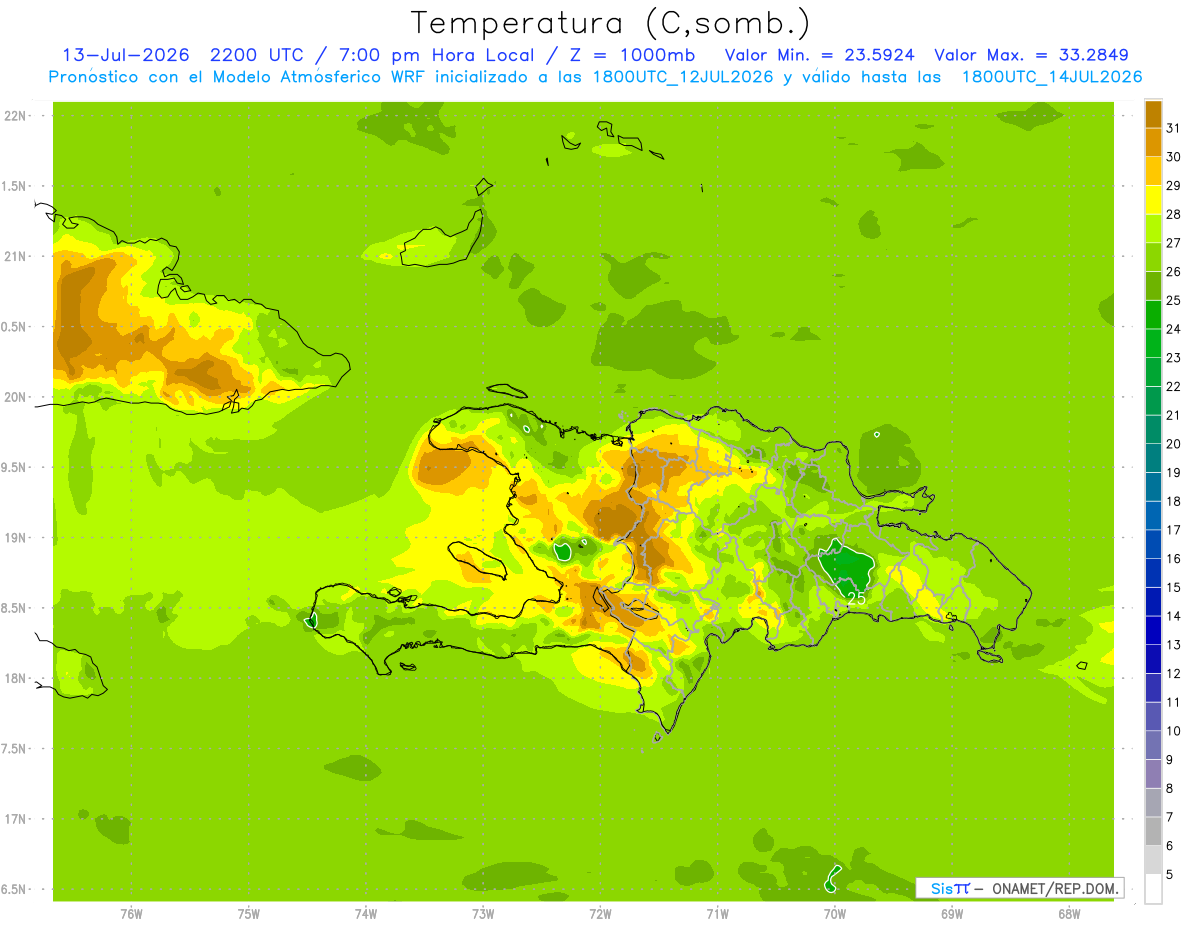Screen dimensions: 1200x927
Task: Click the "76W" longitude label
Action: 131,913
